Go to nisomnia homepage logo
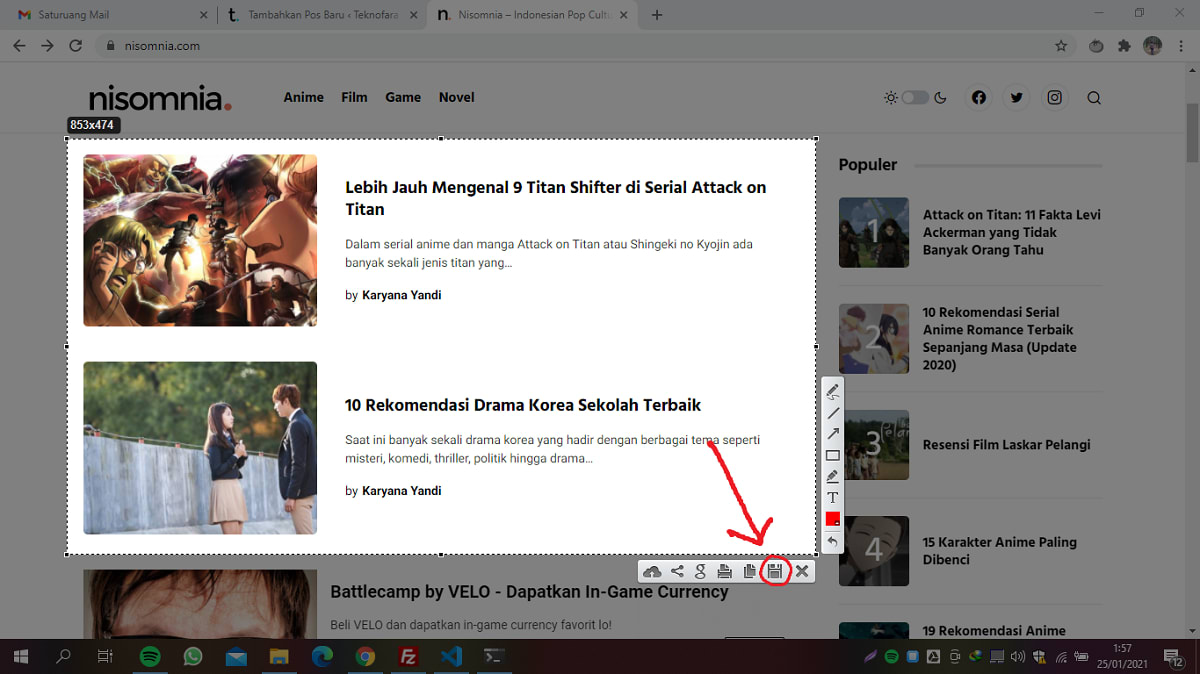This screenshot has height=674, width=1200. (160, 98)
